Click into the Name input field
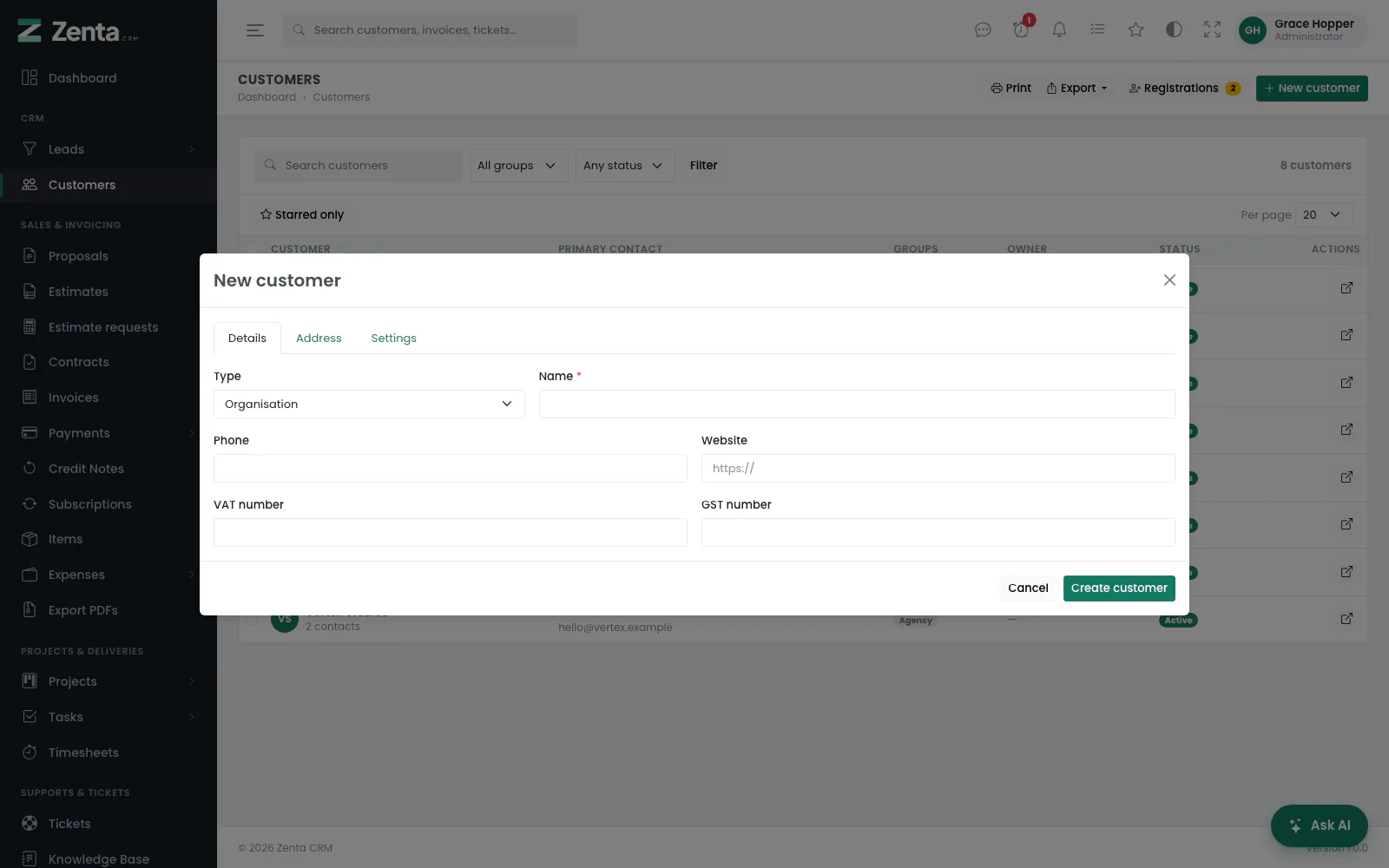 coord(857,404)
